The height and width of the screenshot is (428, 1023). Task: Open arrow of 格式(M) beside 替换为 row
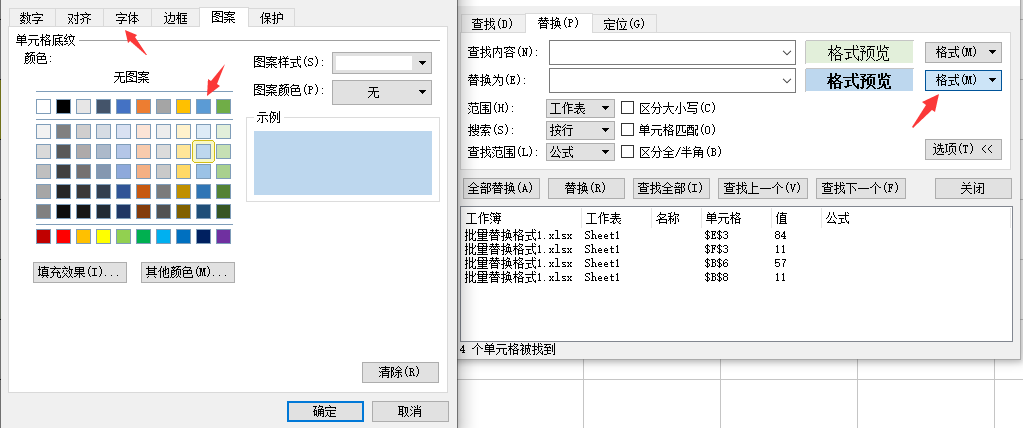point(992,80)
